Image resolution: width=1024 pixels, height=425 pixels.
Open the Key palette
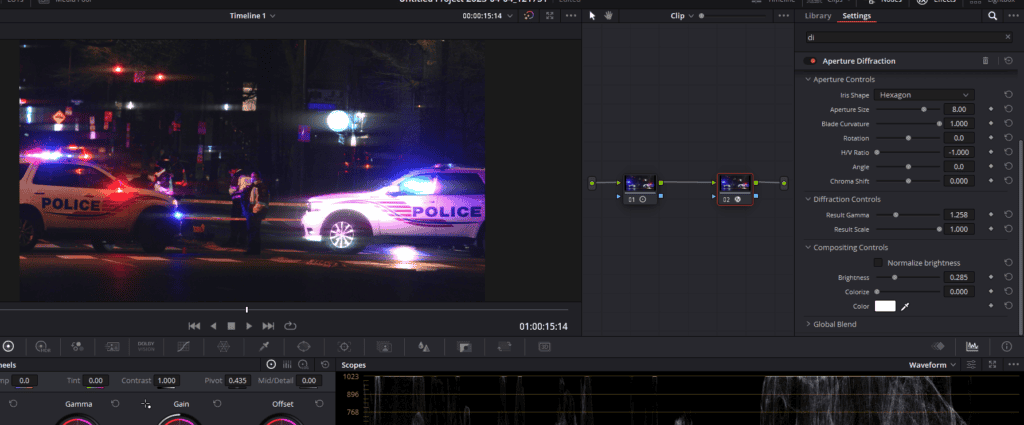(x=464, y=347)
